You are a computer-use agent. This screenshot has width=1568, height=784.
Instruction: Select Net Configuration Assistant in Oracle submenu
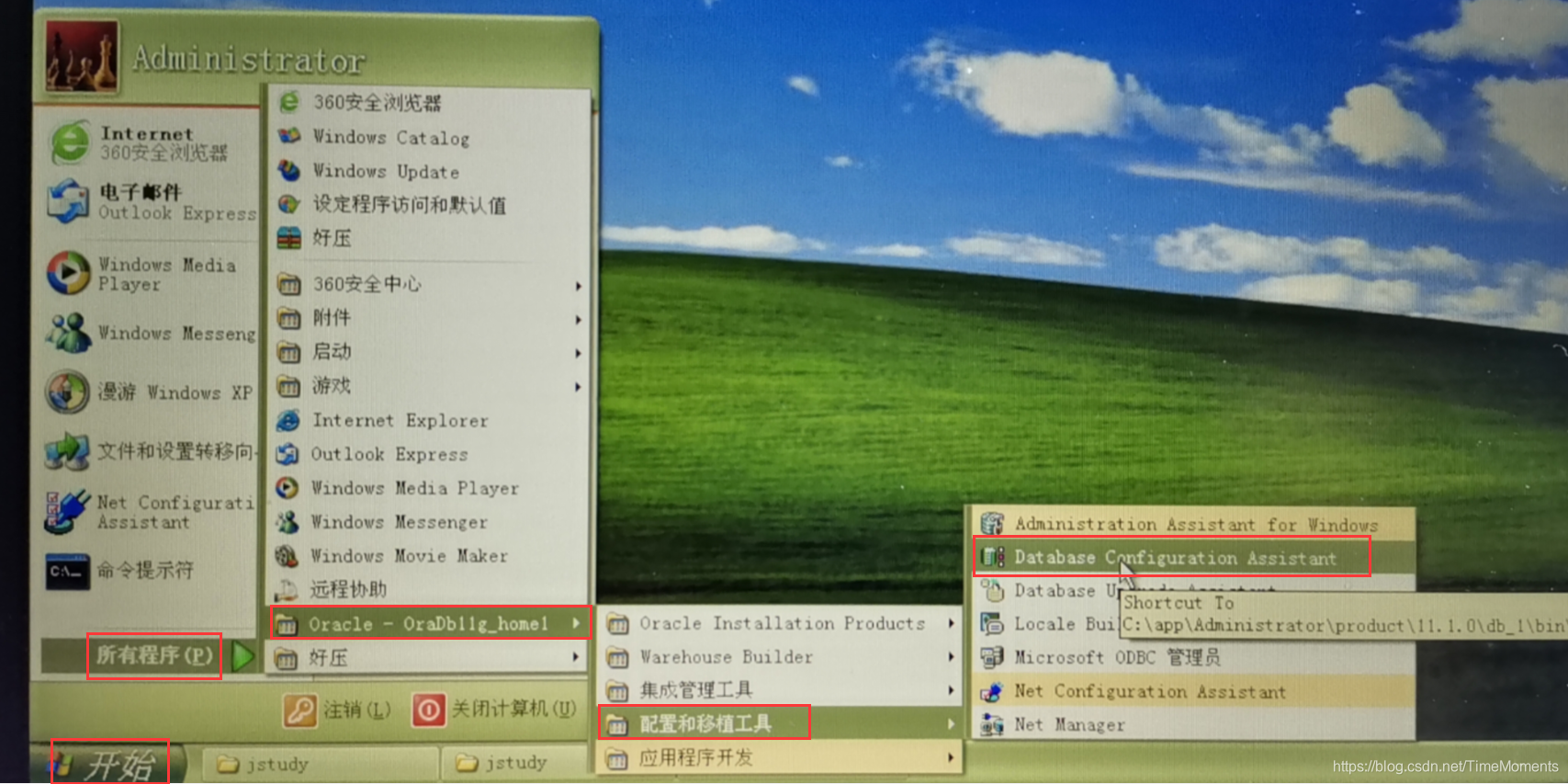coord(1194,691)
